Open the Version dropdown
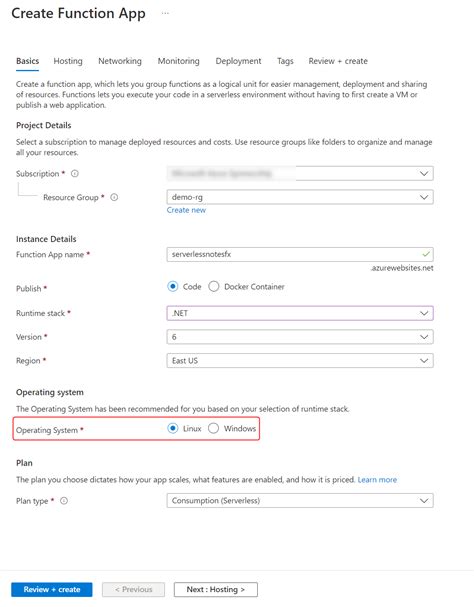This screenshot has width=474, height=607. point(300,337)
